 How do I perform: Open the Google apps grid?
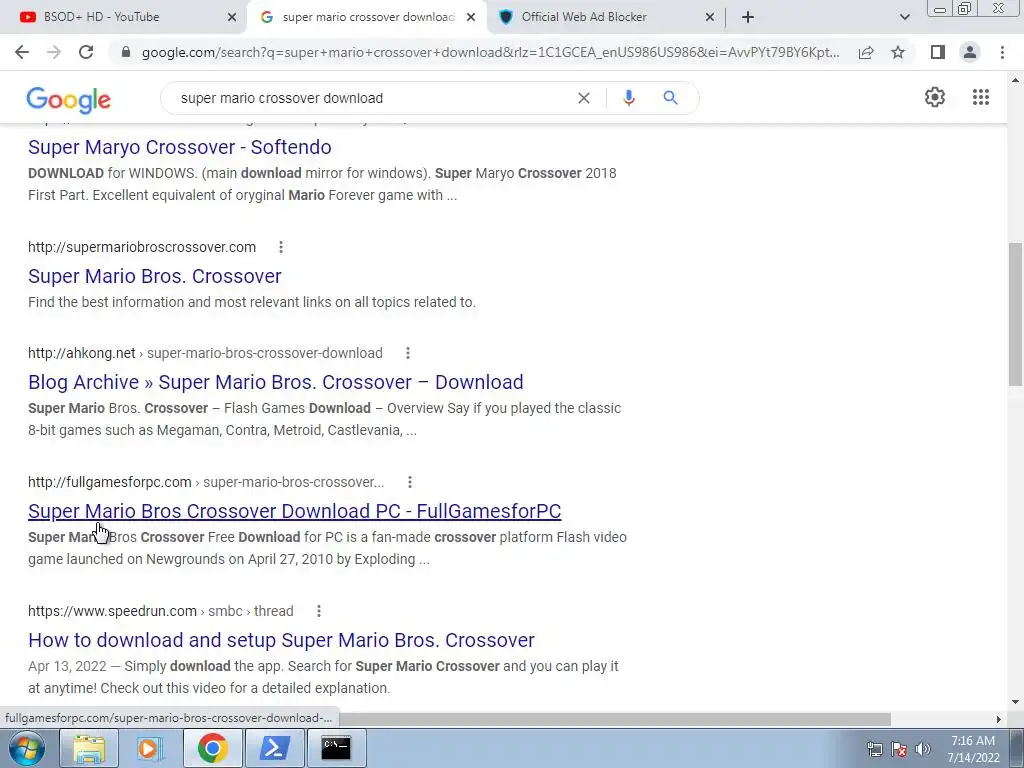981,97
